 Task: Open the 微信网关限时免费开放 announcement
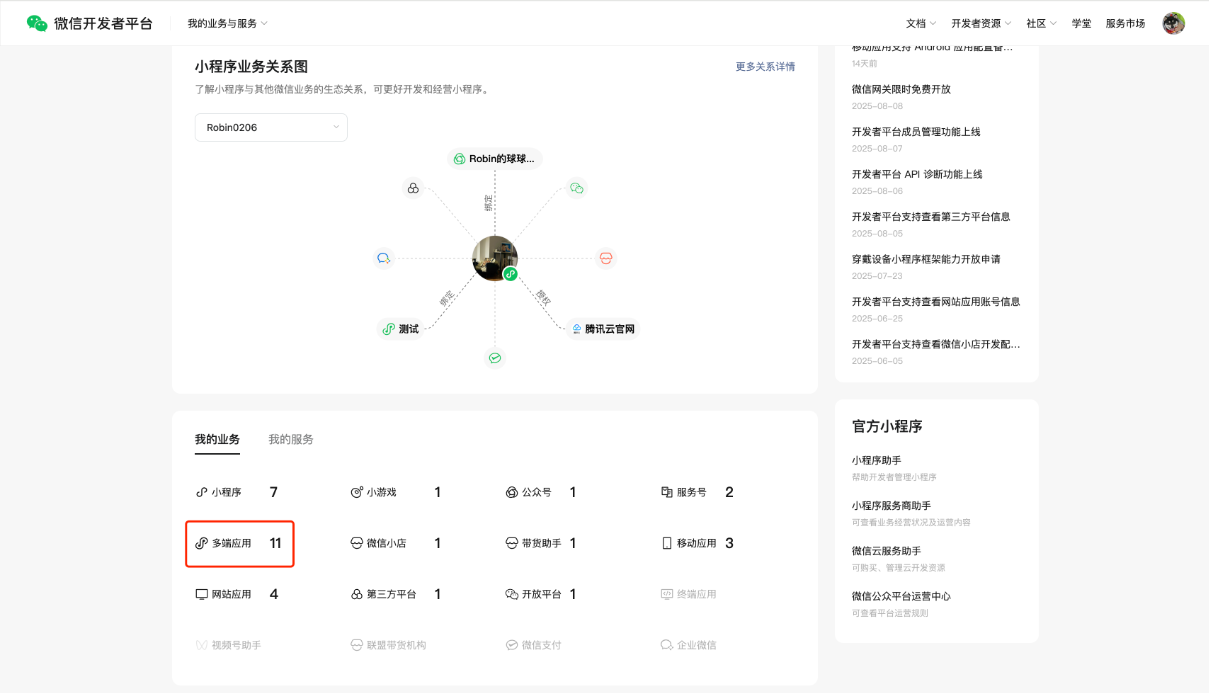pyautogui.click(x=901, y=89)
